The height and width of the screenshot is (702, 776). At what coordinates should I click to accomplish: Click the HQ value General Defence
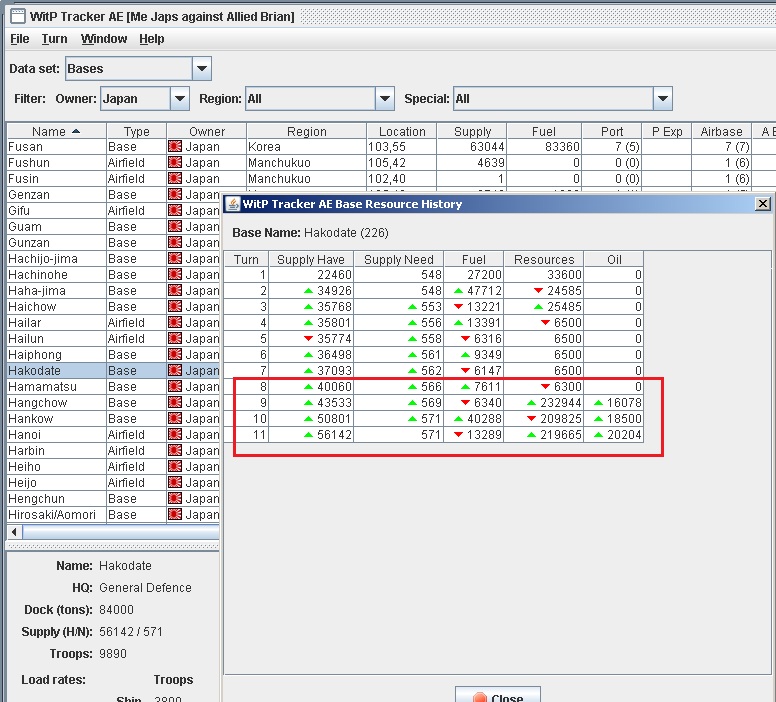click(x=145, y=588)
